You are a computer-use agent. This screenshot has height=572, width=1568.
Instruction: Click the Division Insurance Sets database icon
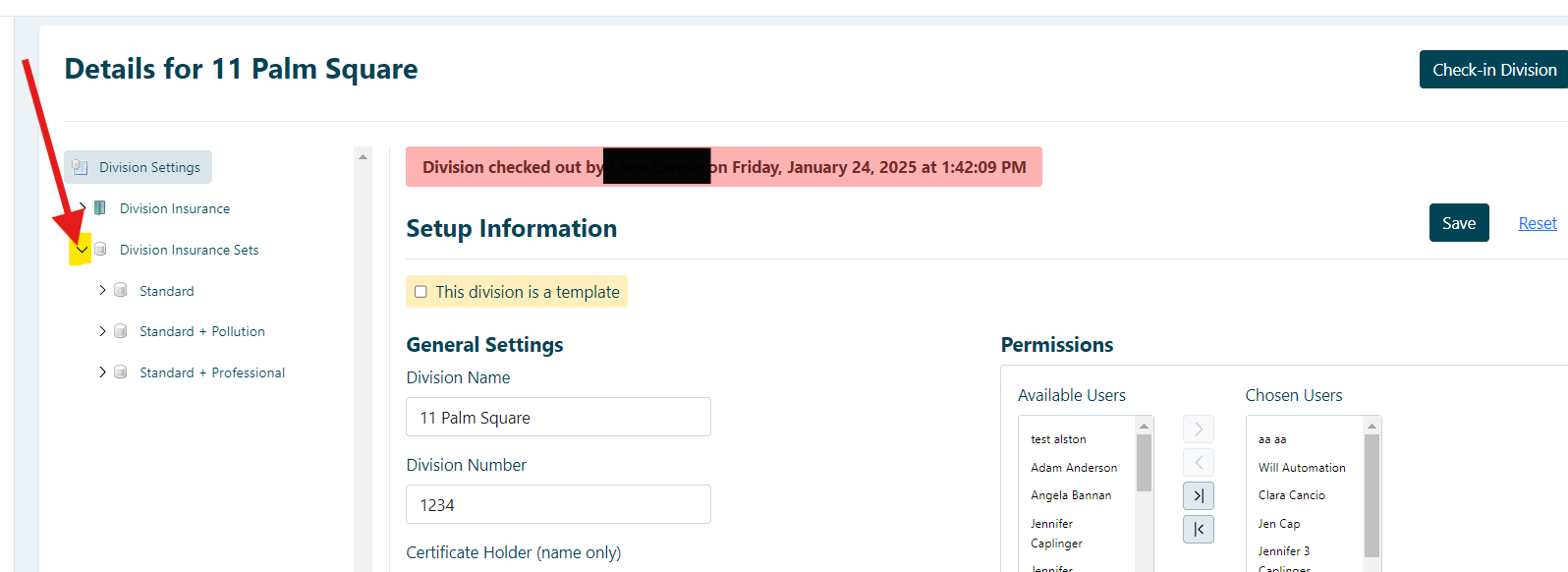pyautogui.click(x=100, y=250)
